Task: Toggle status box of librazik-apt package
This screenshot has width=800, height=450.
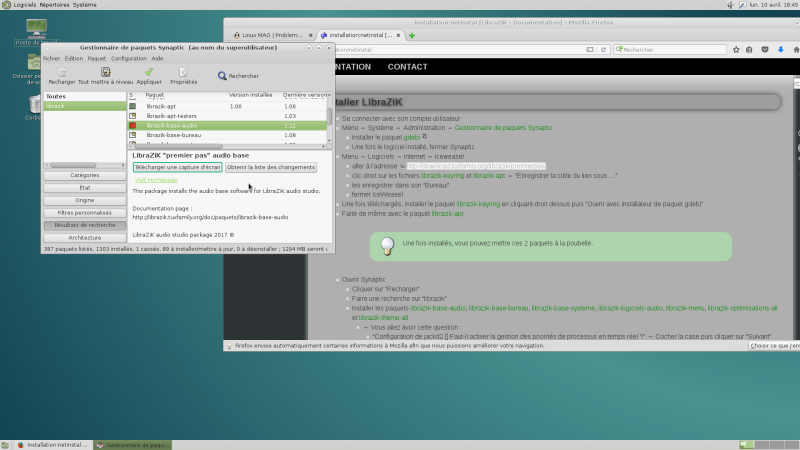Action: pos(133,106)
